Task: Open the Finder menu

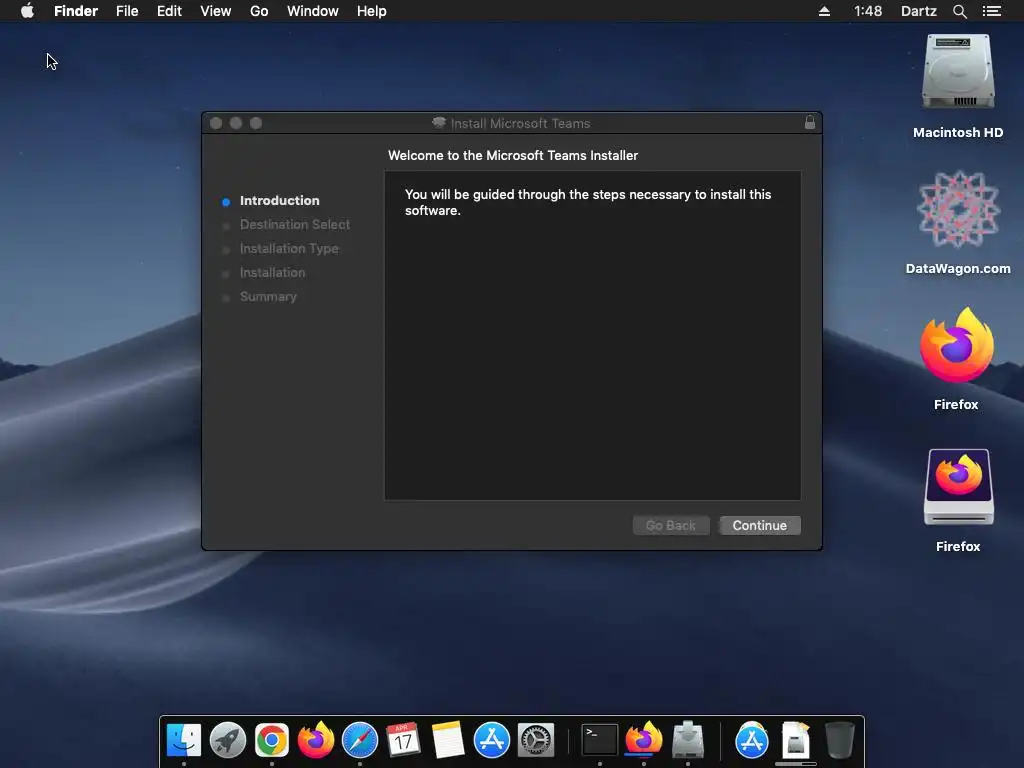Action: [x=76, y=11]
